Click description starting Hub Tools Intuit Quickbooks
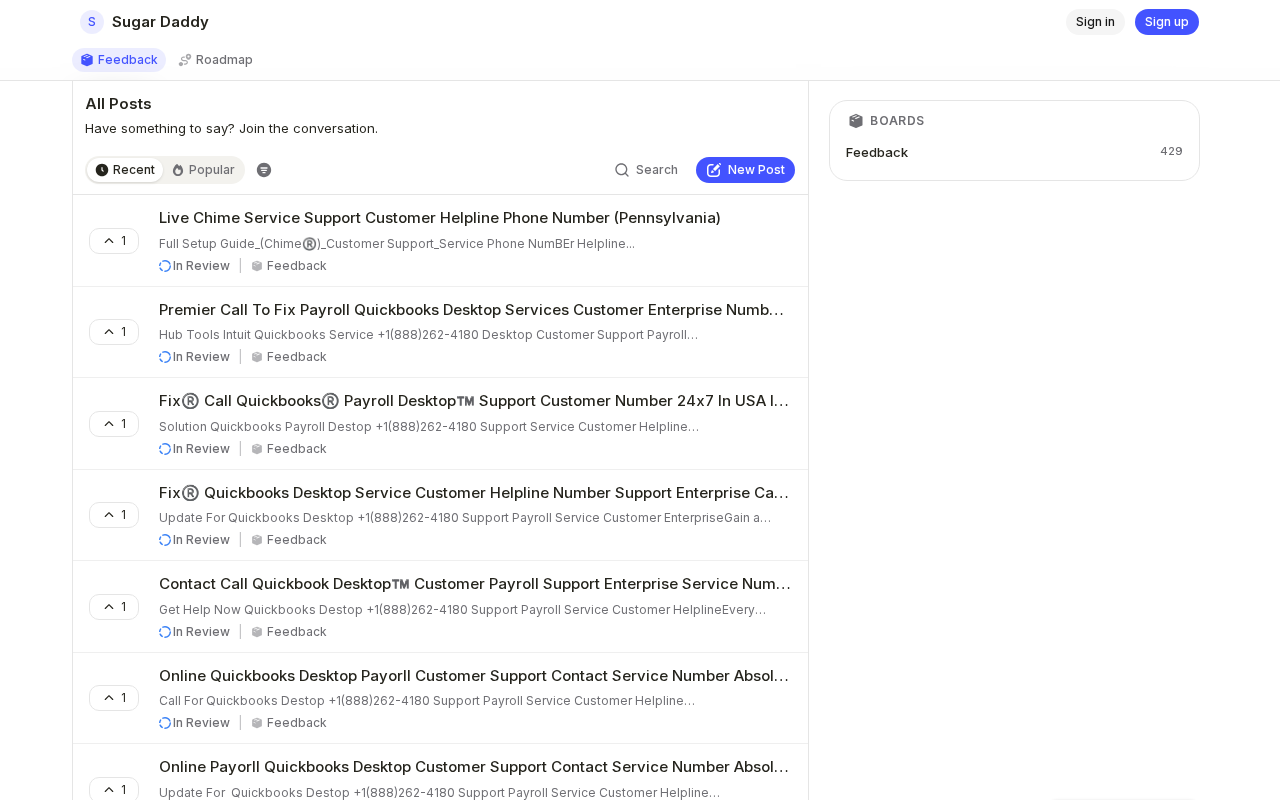1280x800 pixels. 428,335
